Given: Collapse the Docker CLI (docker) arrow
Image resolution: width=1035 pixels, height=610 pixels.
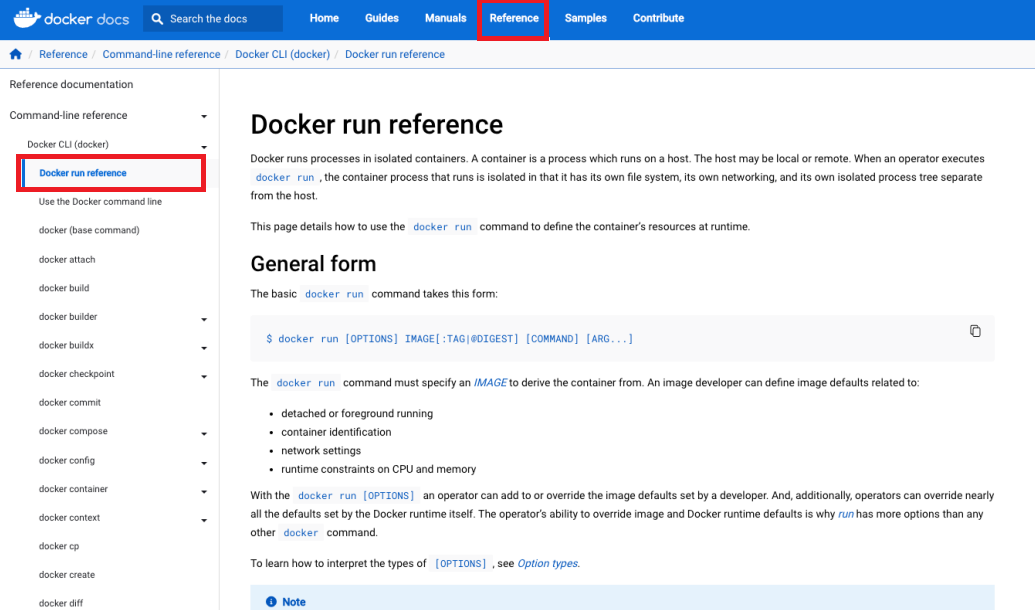Looking at the screenshot, I should (204, 147).
